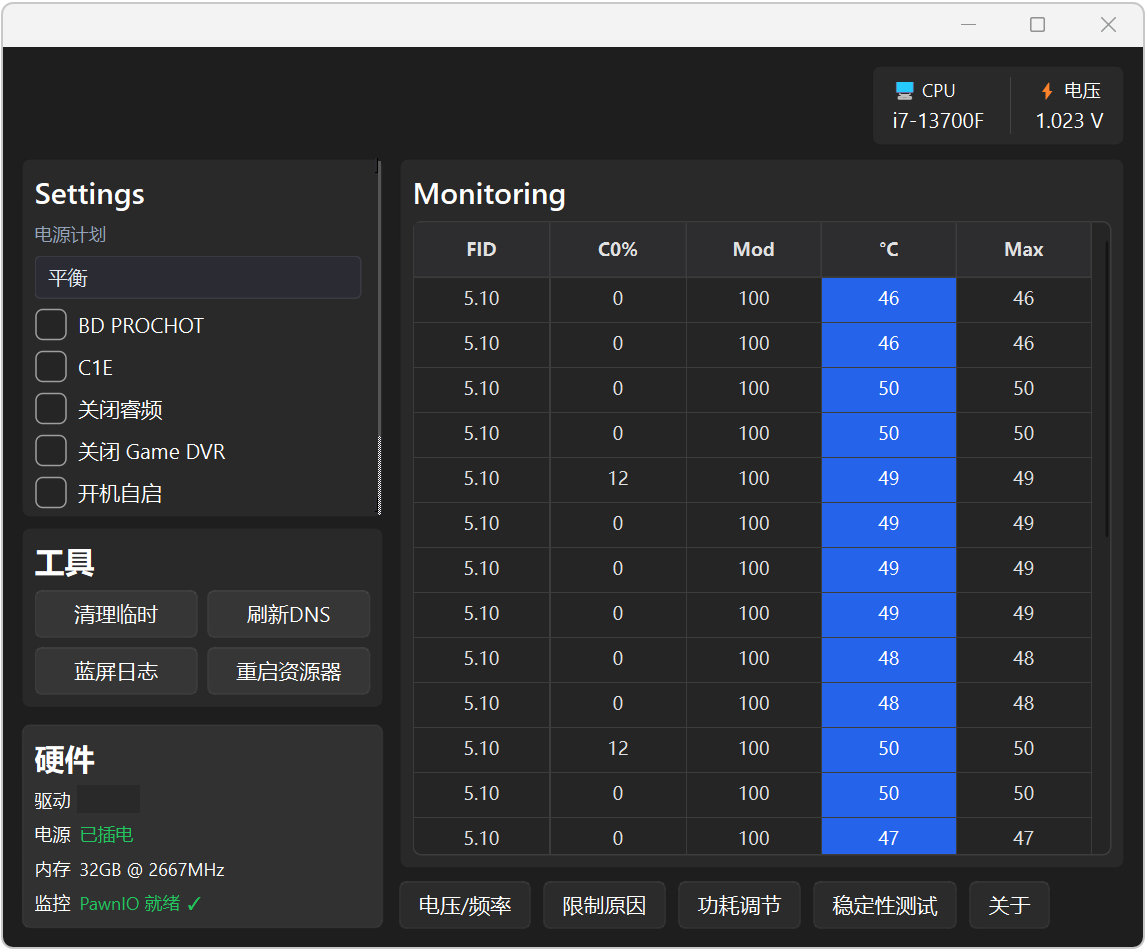
Task: Go to the 稳定性测试 tab
Action: point(884,906)
